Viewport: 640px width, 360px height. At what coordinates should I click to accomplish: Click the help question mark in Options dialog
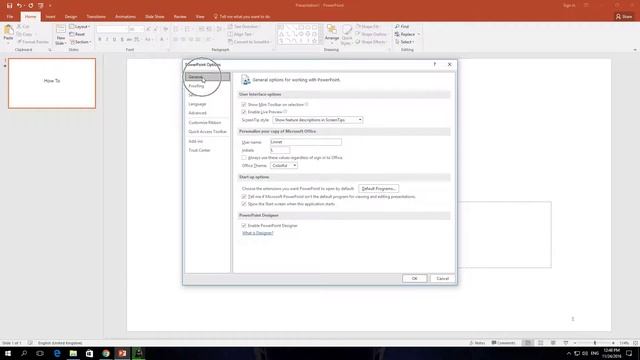[435, 64]
